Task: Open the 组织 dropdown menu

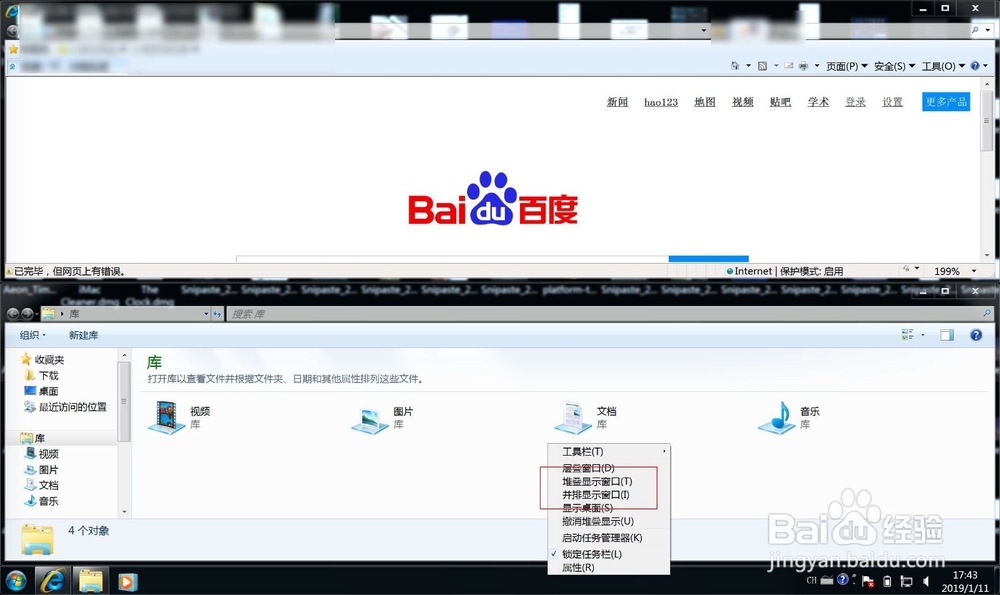Action: [31, 334]
